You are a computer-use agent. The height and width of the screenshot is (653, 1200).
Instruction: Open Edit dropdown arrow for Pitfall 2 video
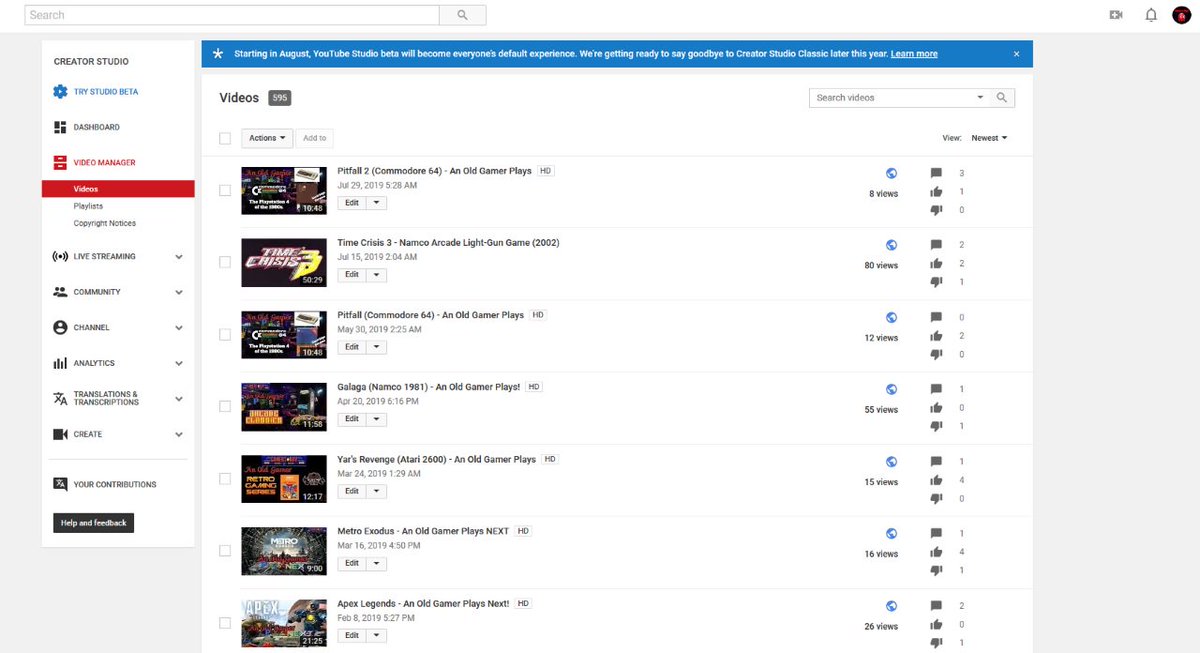coord(376,202)
